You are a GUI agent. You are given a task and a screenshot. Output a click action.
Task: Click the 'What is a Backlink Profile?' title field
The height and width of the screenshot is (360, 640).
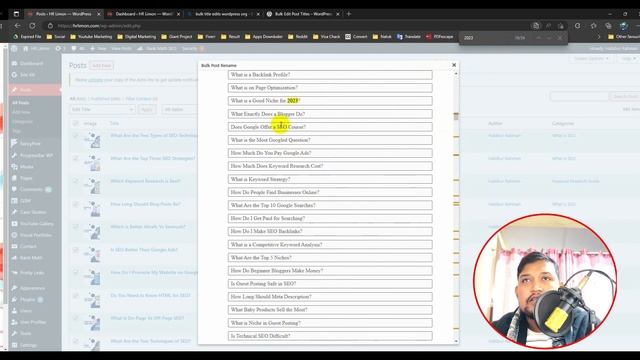click(x=330, y=75)
